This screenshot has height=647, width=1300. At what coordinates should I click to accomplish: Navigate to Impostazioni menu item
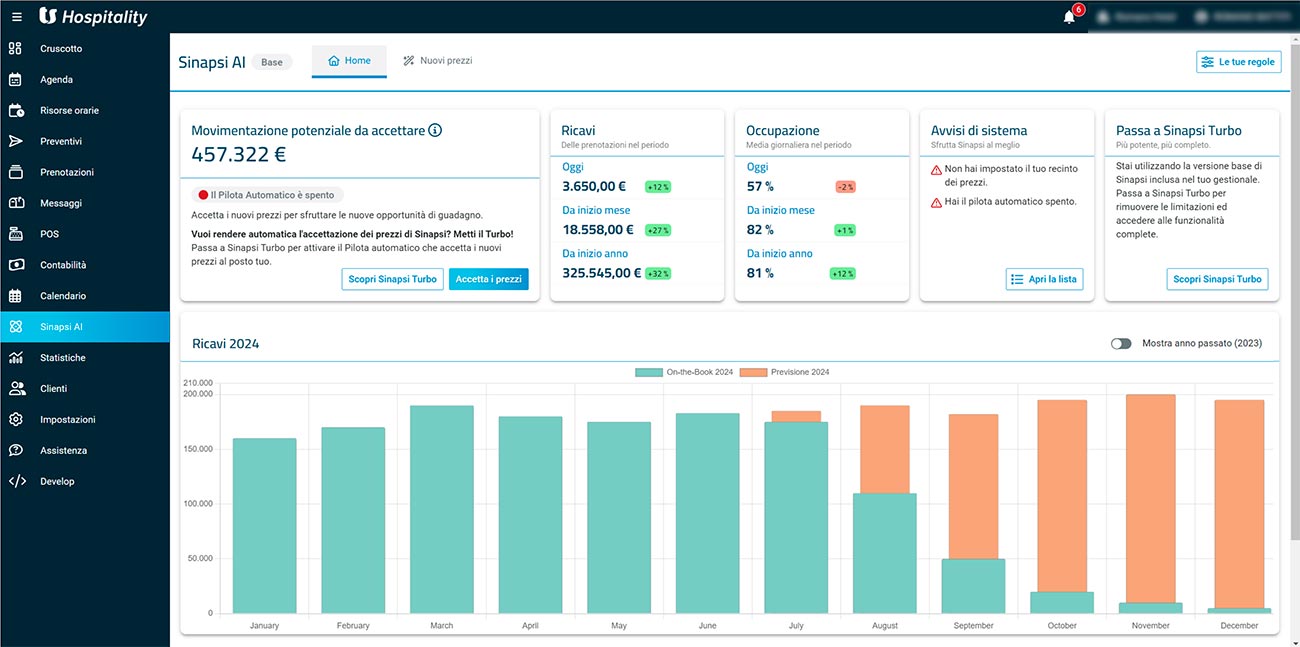coord(85,420)
